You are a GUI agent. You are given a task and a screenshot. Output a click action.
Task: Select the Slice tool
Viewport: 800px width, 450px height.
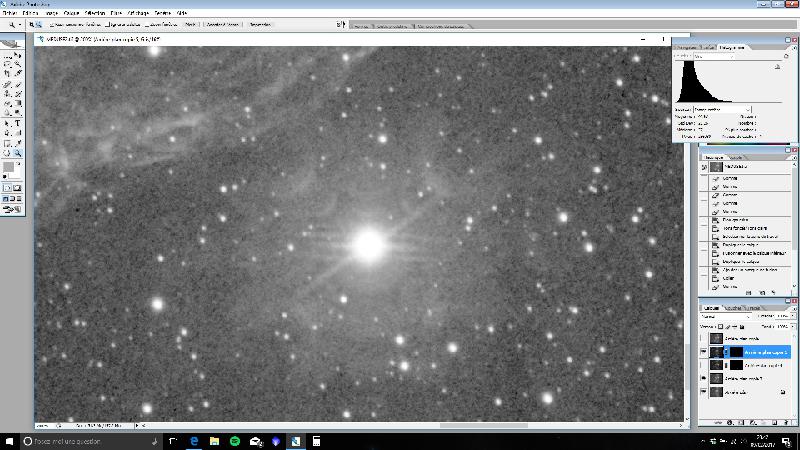[x=18, y=73]
